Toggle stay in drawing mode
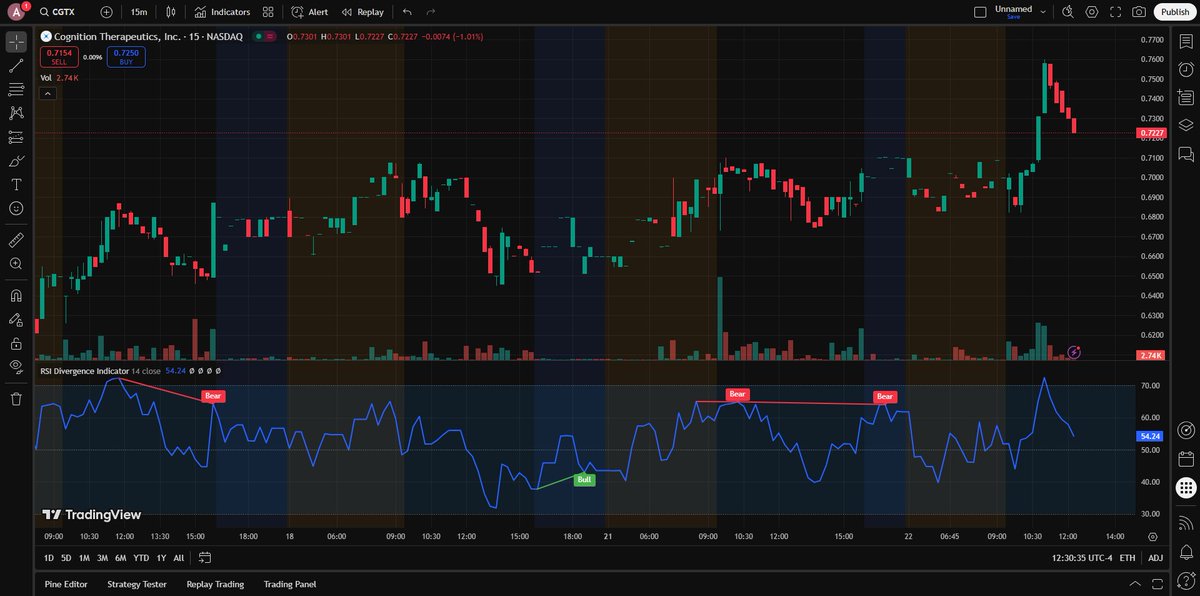This screenshot has height=596, width=1200. 16,320
